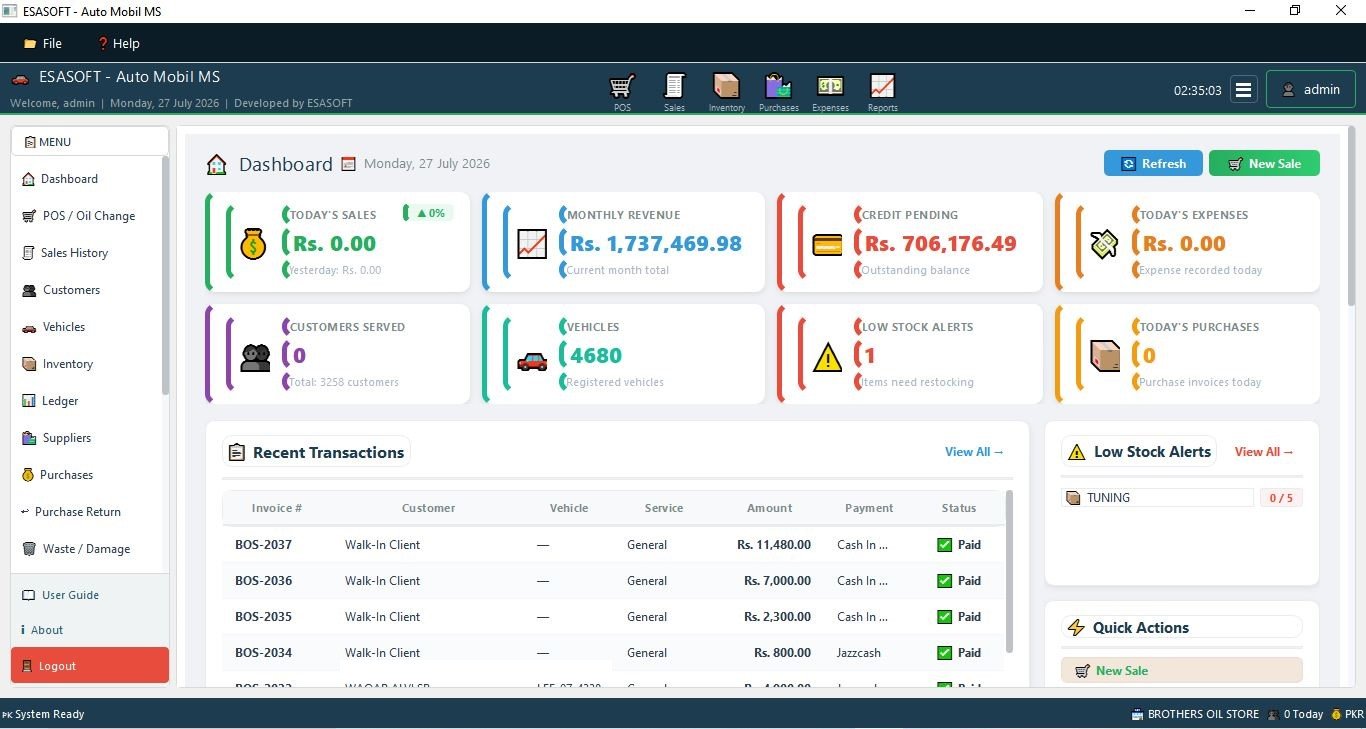The height and width of the screenshot is (729, 1366).
Task: Click the hamburger menu button beside clock
Action: 1243,89
